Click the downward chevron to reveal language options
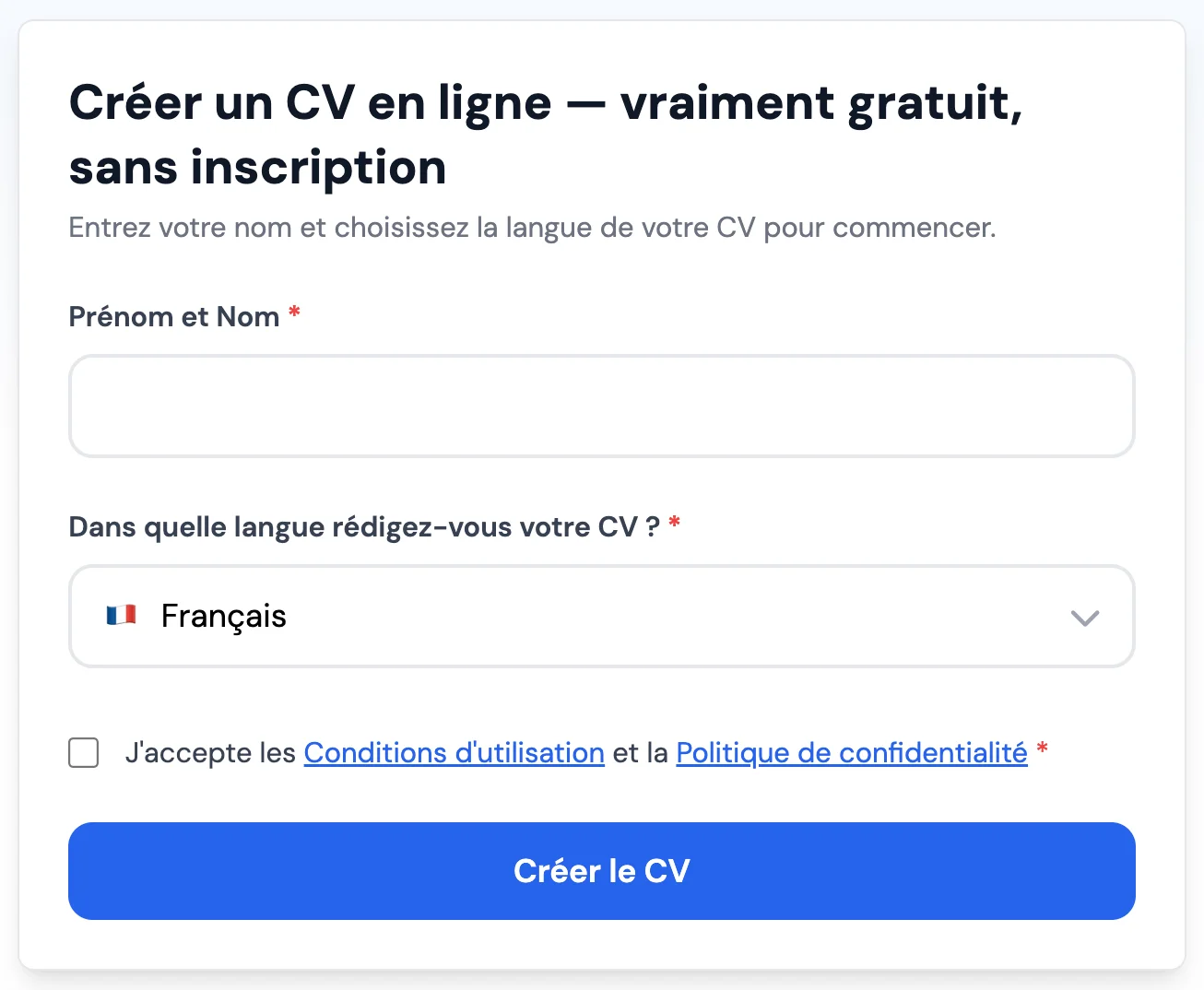The image size is (1204, 990). 1085,618
